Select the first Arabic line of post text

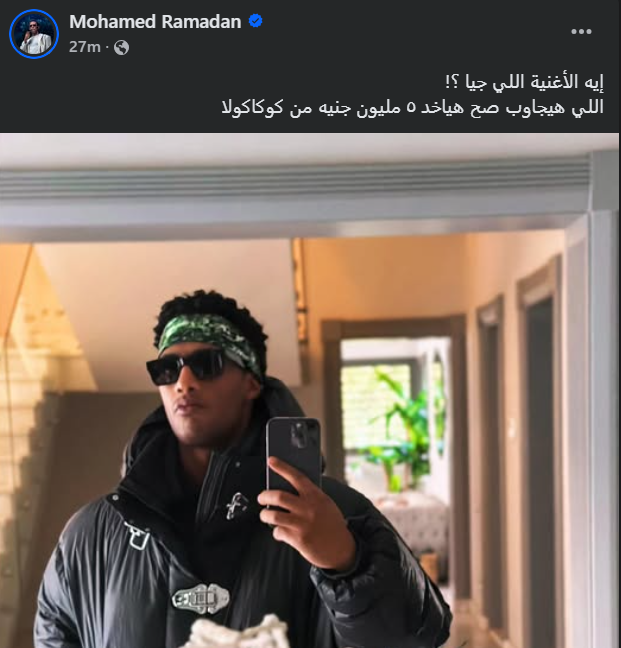click(x=524, y=82)
